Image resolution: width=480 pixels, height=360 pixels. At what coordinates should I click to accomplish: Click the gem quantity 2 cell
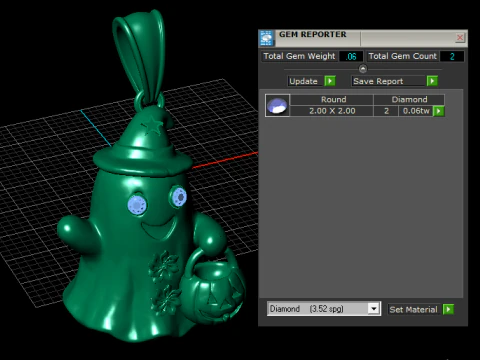(x=386, y=111)
